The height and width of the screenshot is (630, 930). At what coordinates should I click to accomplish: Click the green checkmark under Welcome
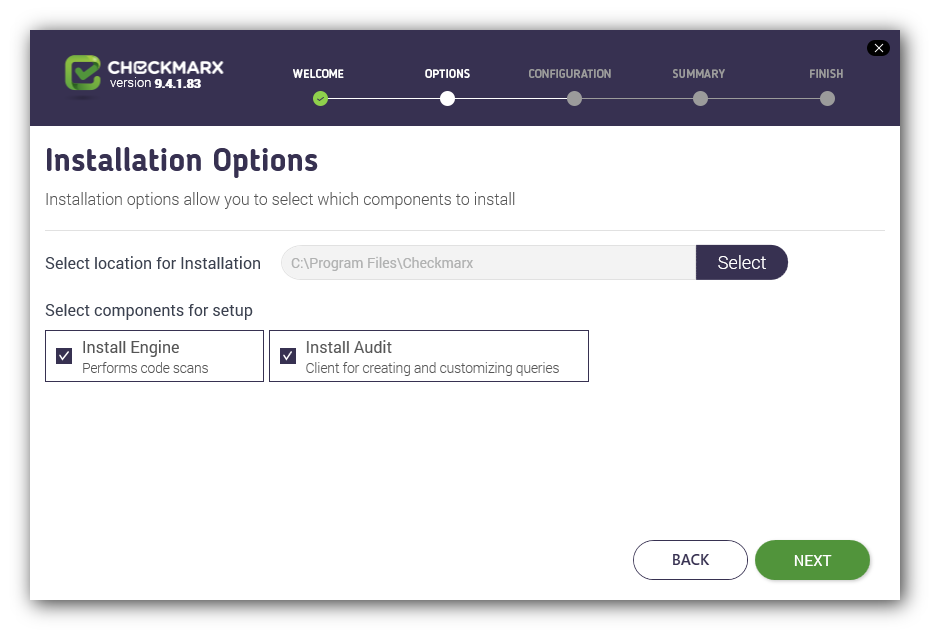point(320,98)
